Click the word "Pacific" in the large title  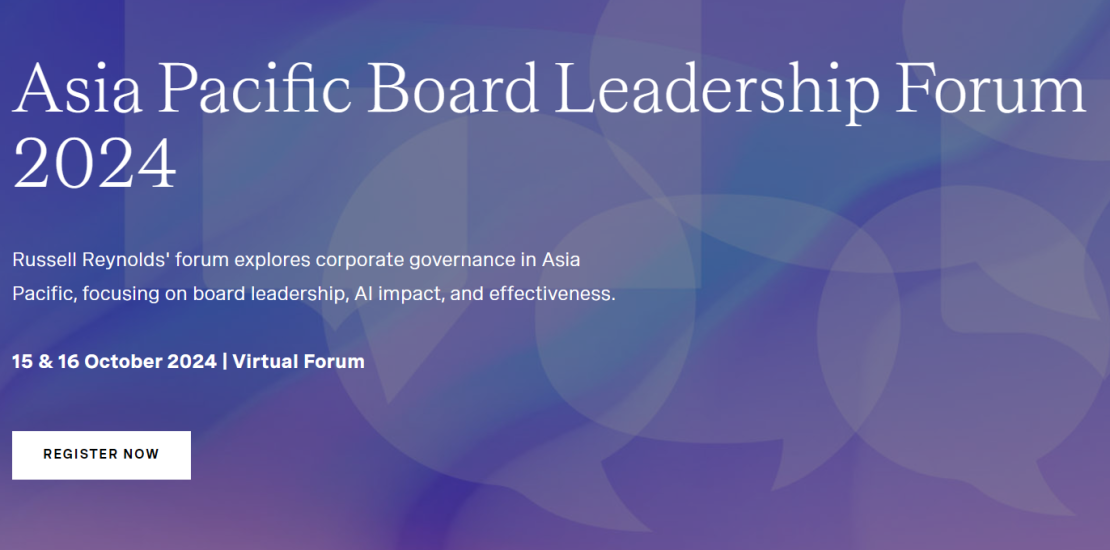click(x=254, y=91)
